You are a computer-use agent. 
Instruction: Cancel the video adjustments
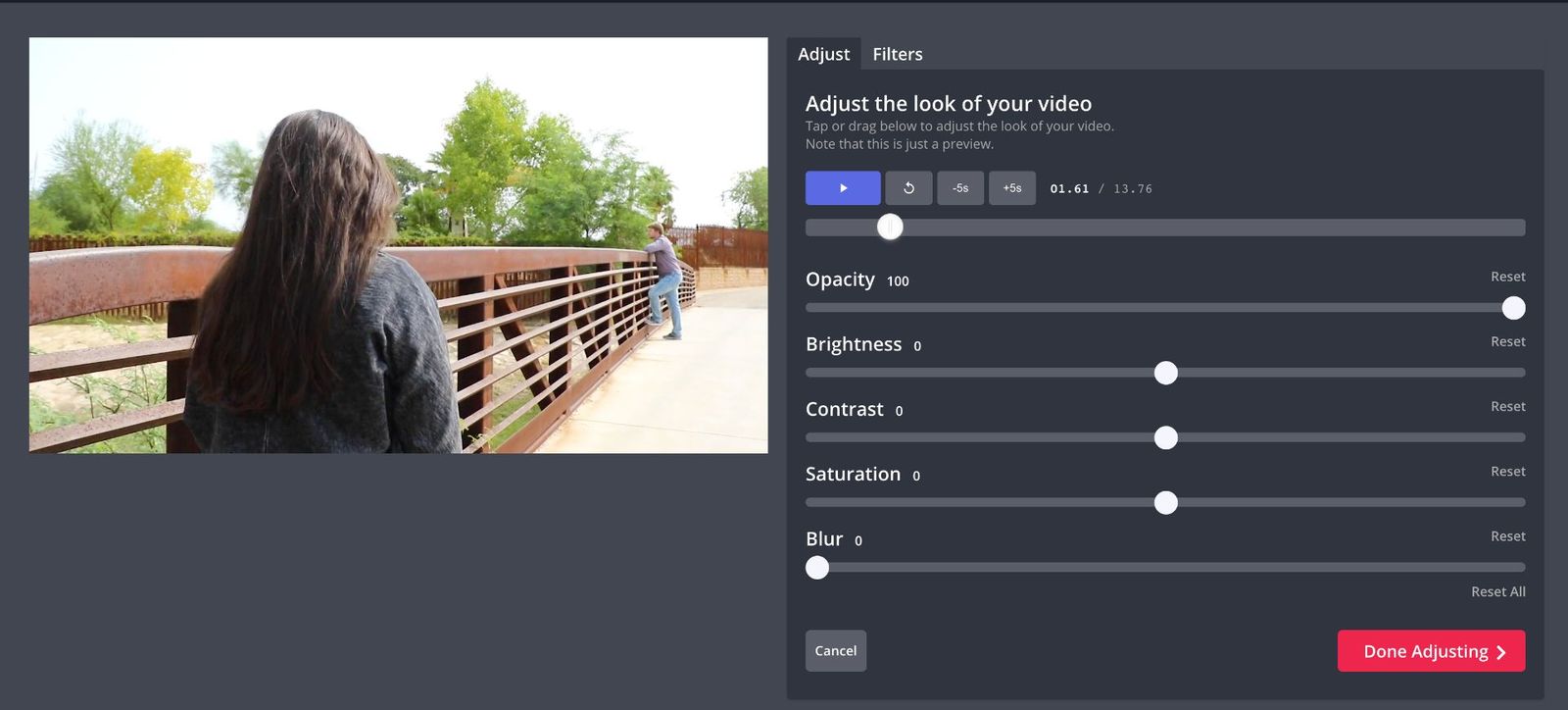[836, 651]
